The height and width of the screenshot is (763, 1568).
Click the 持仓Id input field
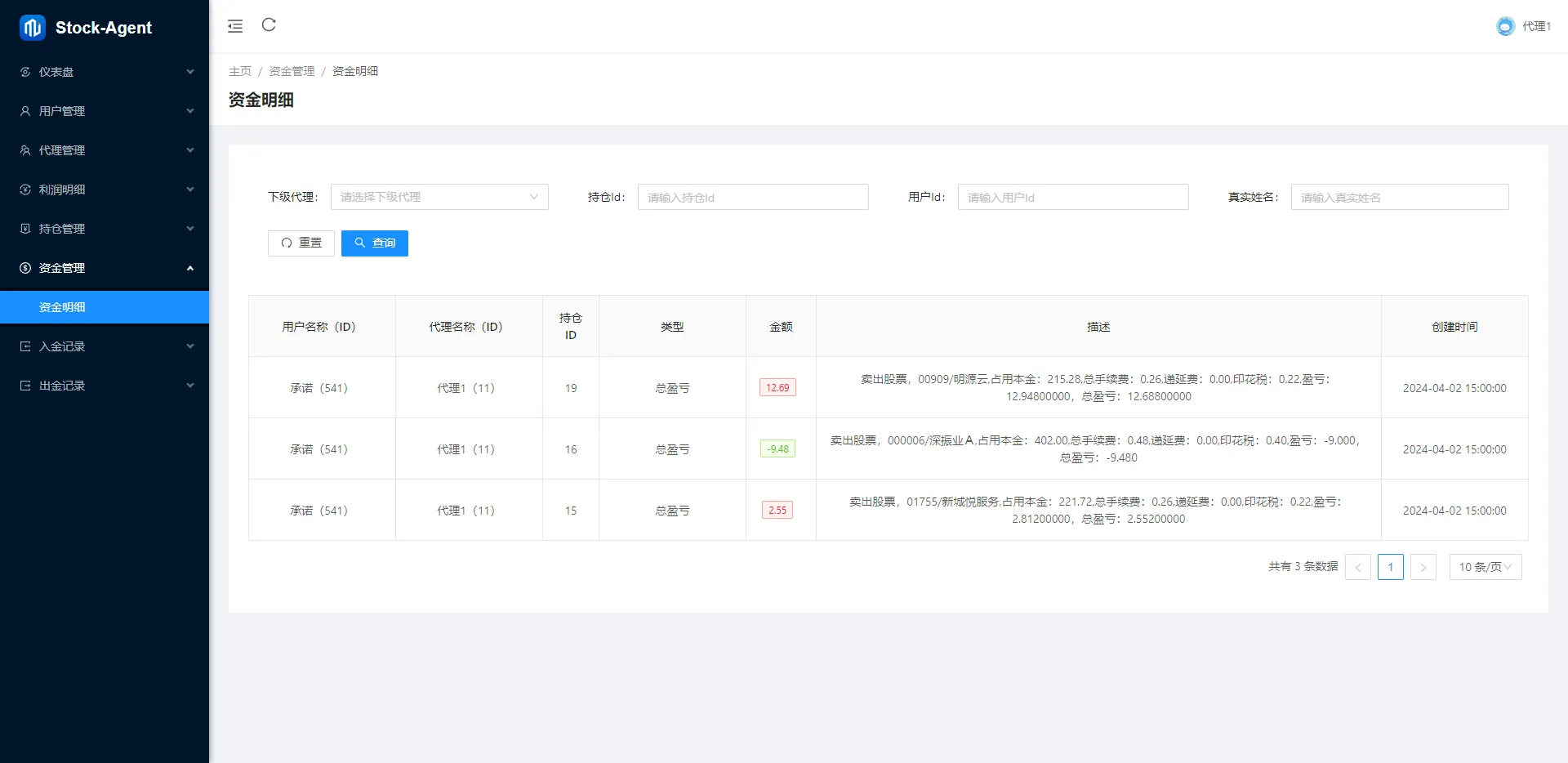752,197
